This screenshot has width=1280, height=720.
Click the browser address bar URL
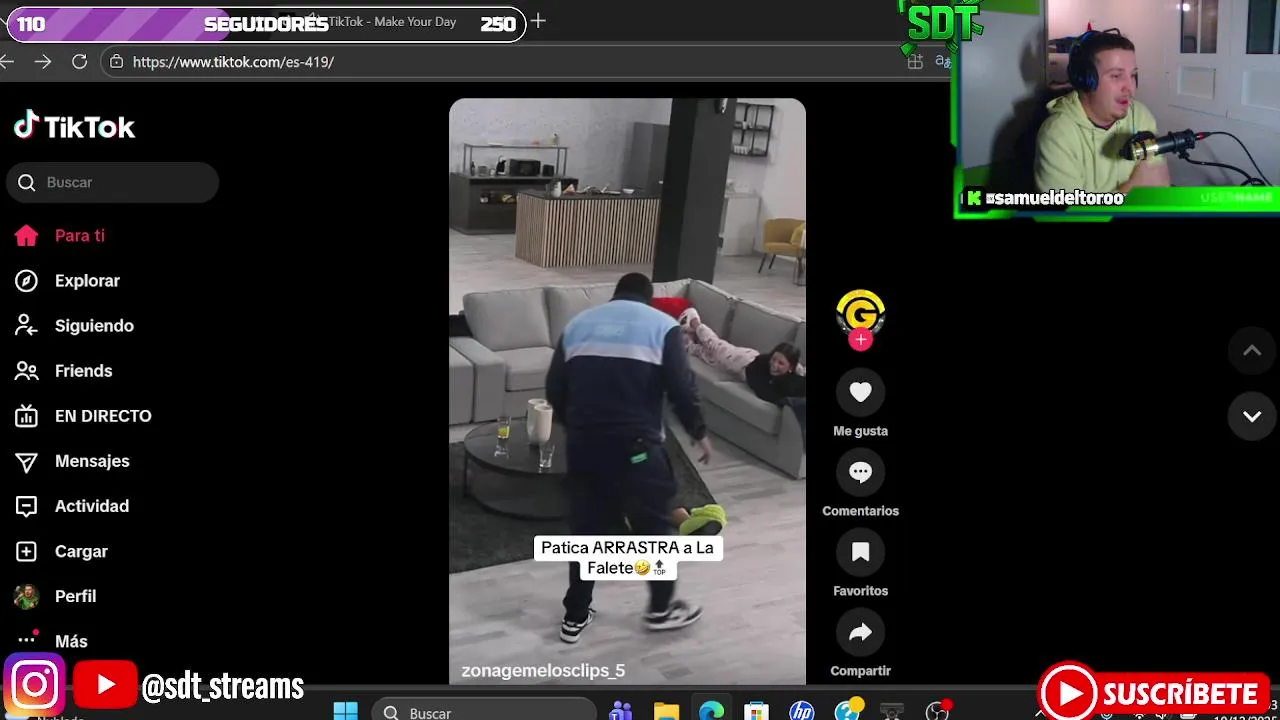[x=233, y=62]
